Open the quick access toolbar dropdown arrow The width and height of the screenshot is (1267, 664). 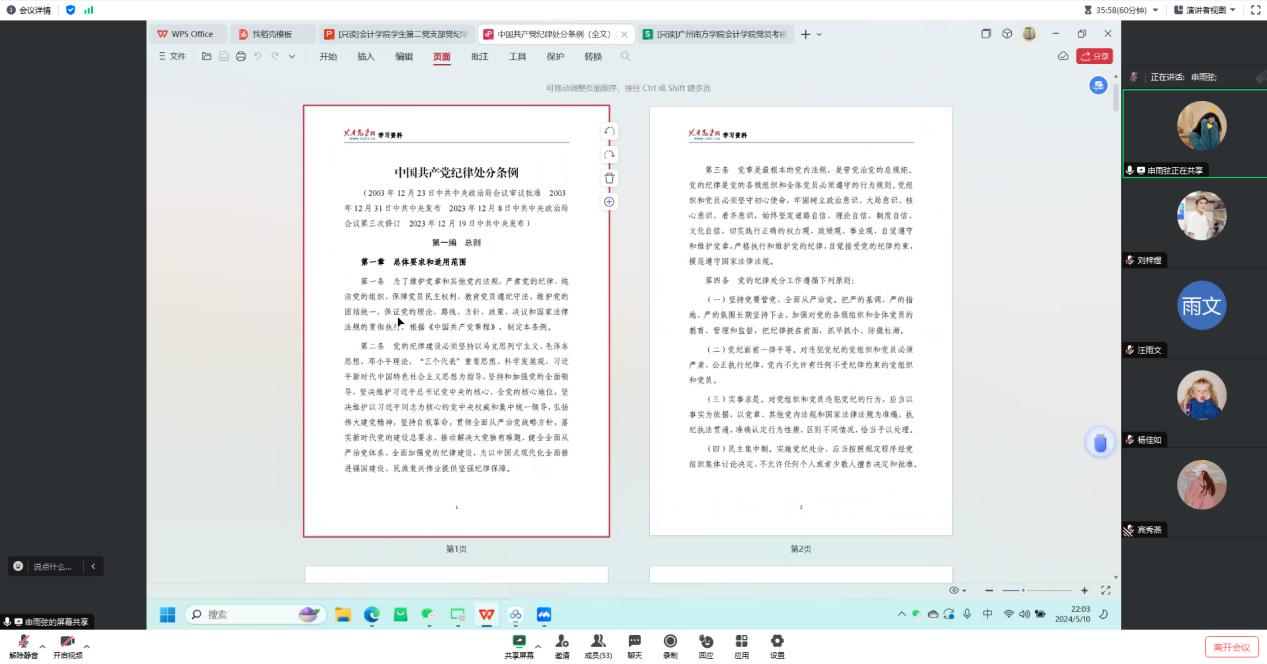292,57
